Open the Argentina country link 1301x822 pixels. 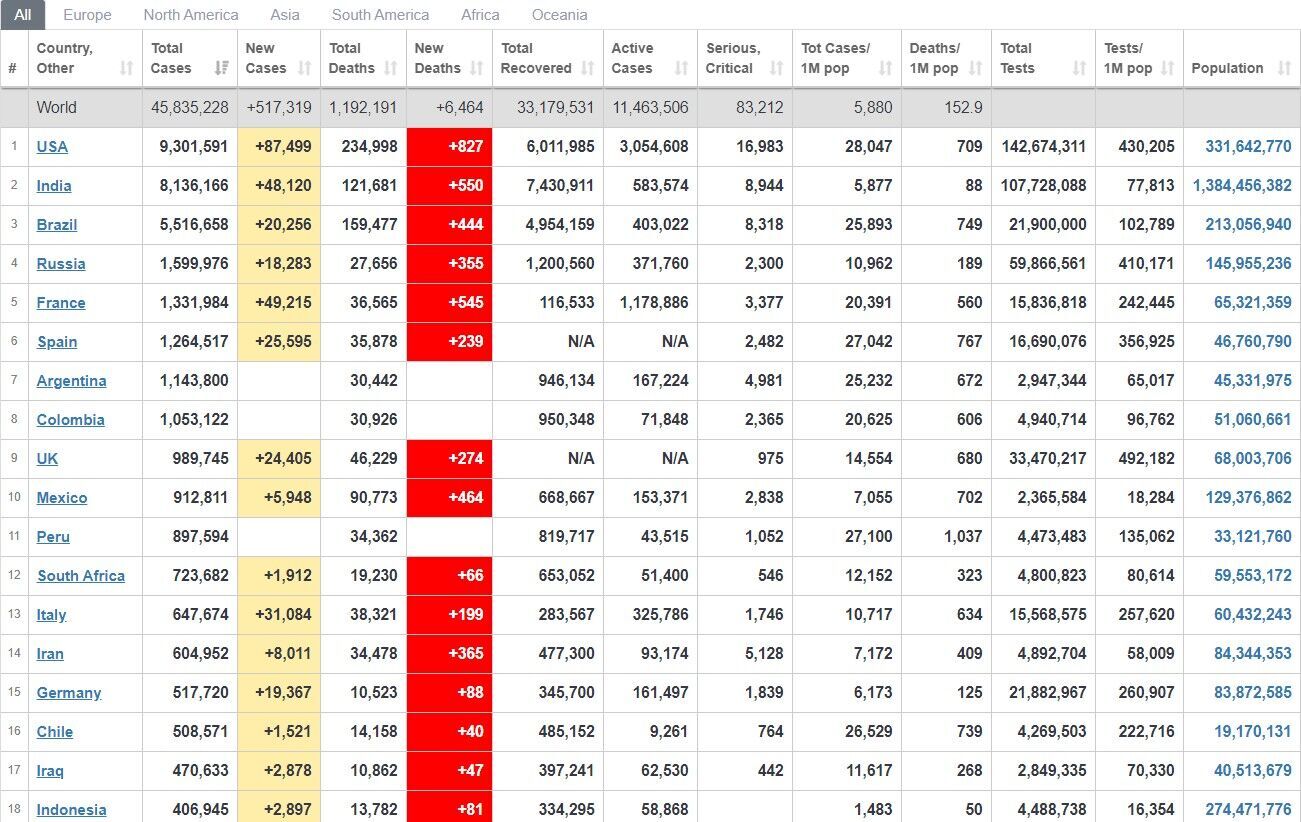pyautogui.click(x=71, y=381)
